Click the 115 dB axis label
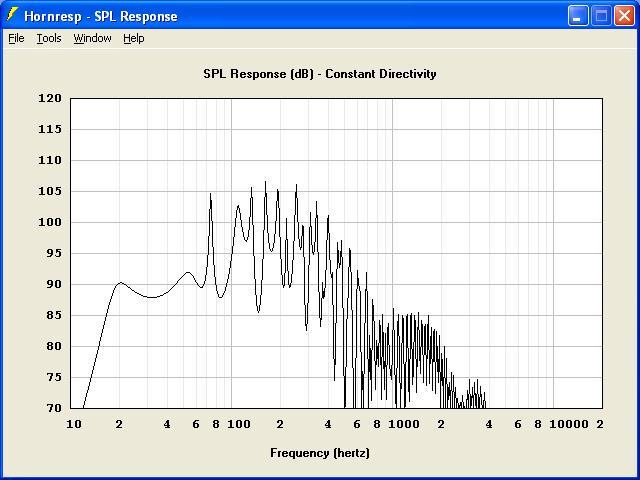This screenshot has width=640, height=480. pyautogui.click(x=50, y=129)
